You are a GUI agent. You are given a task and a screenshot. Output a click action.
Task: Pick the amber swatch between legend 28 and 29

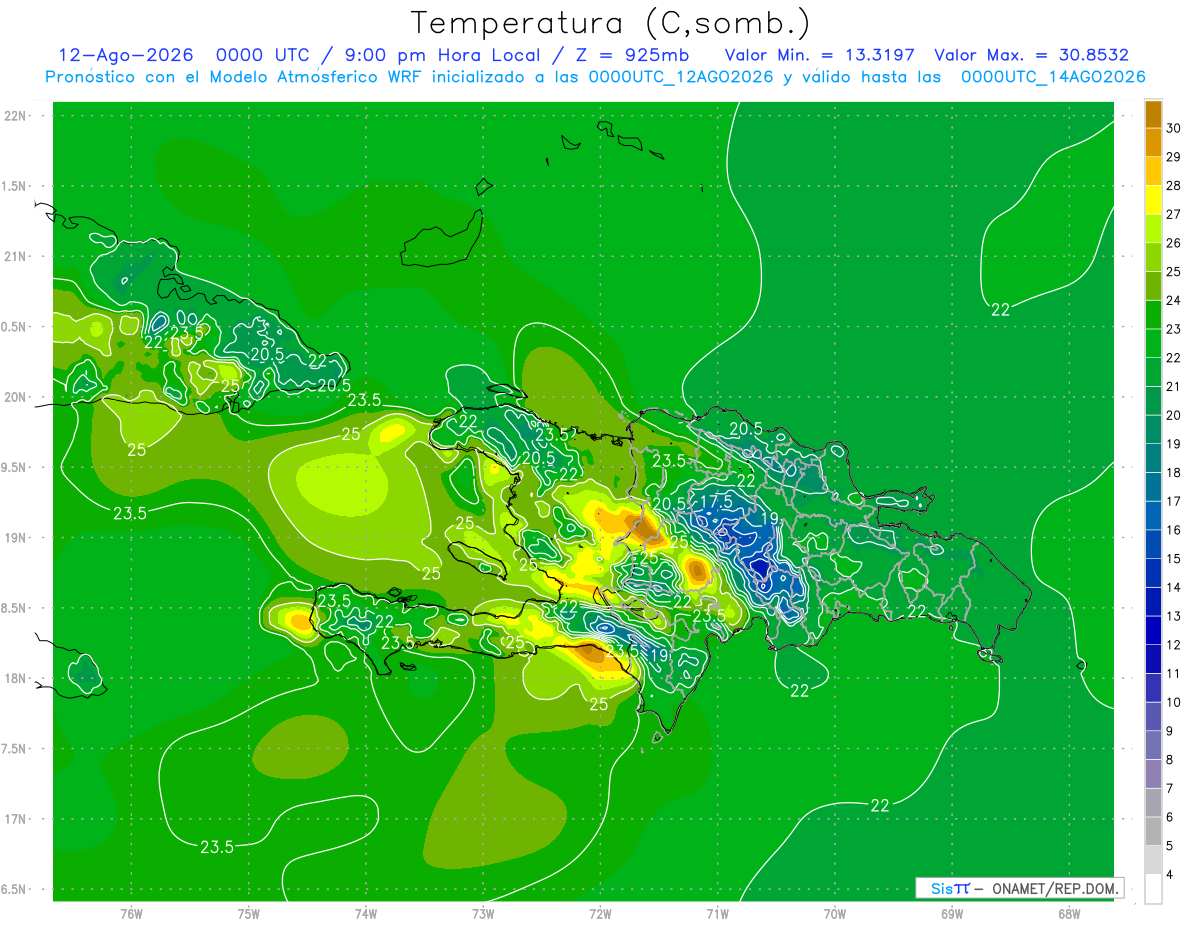click(x=1153, y=171)
